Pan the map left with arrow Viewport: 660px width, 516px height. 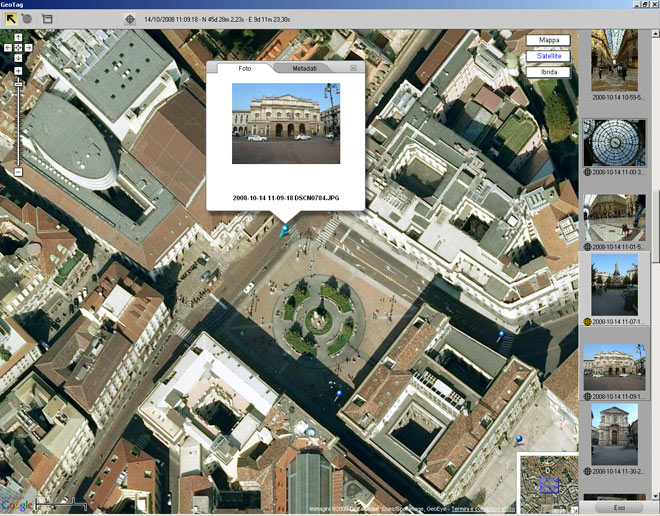tap(8, 48)
